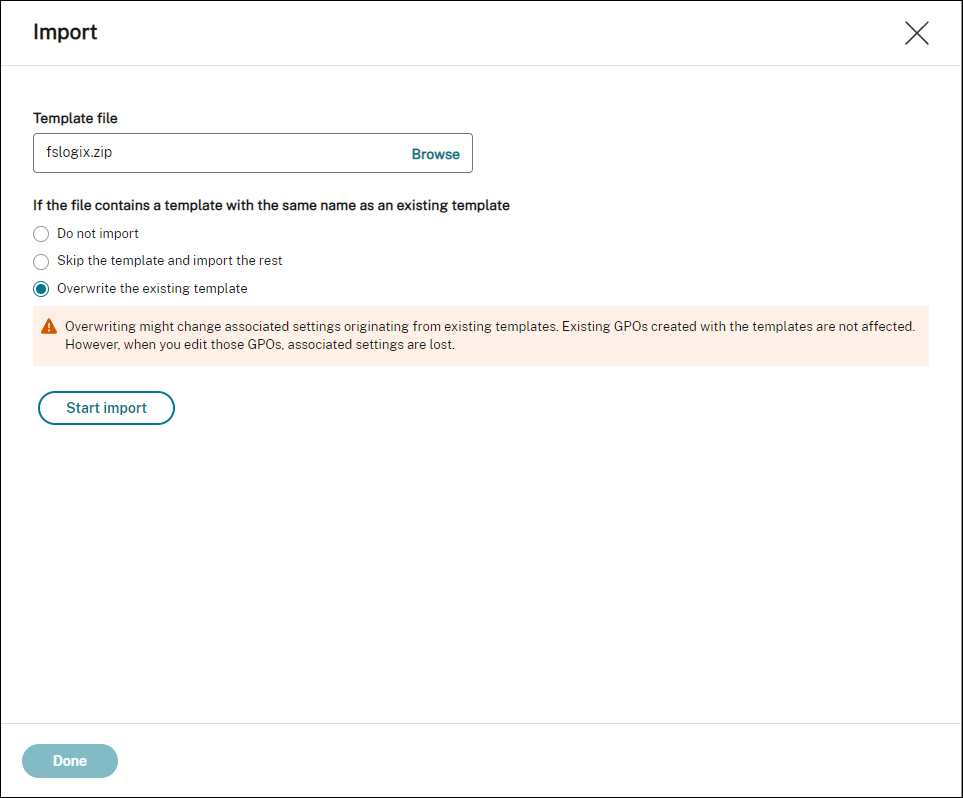Close the Import dialog with the X
Image resolution: width=963 pixels, height=798 pixels.
[x=916, y=33]
